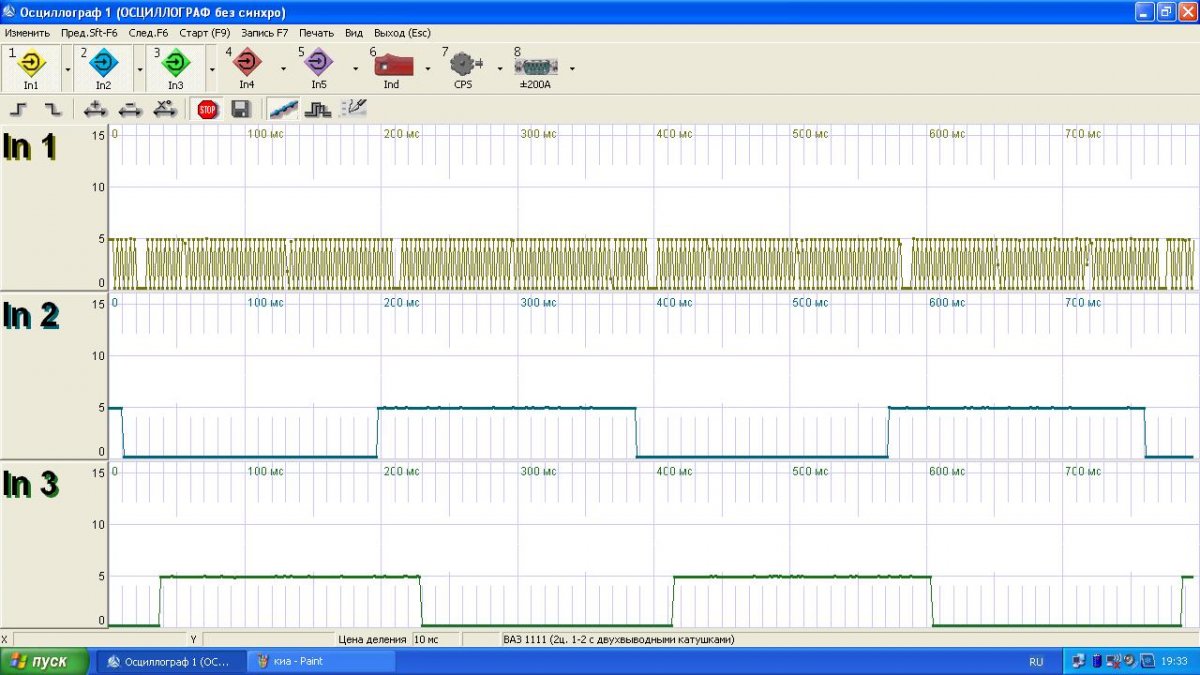Click the red STOP button in toolbar
The image size is (1200, 675).
[x=207, y=109]
